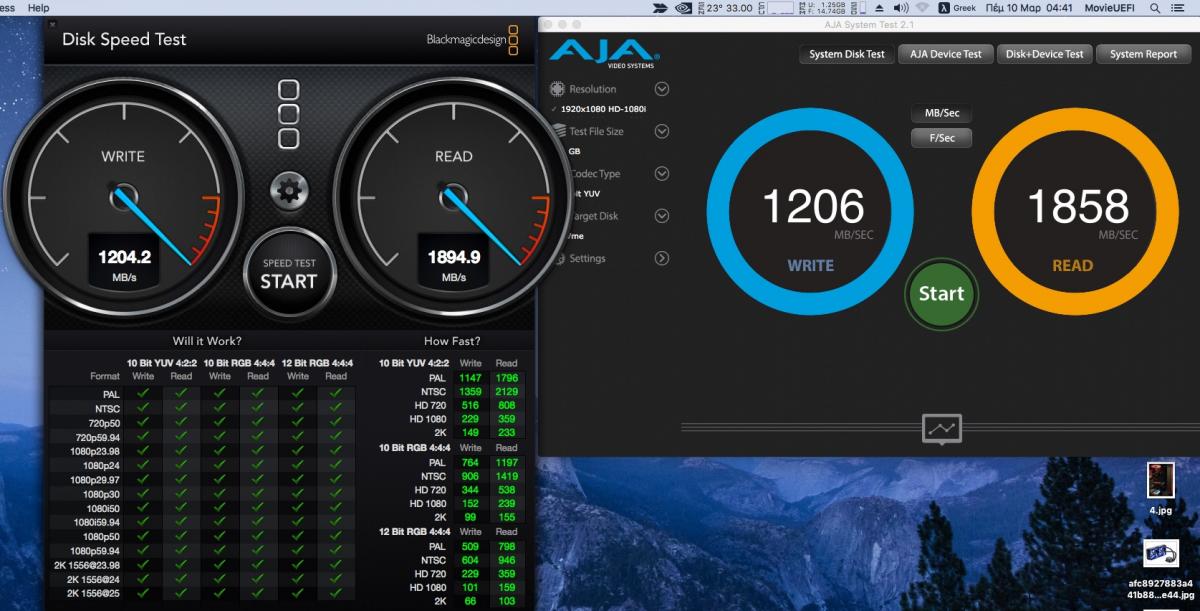
Task: Open the Help menu
Action: (x=38, y=7)
